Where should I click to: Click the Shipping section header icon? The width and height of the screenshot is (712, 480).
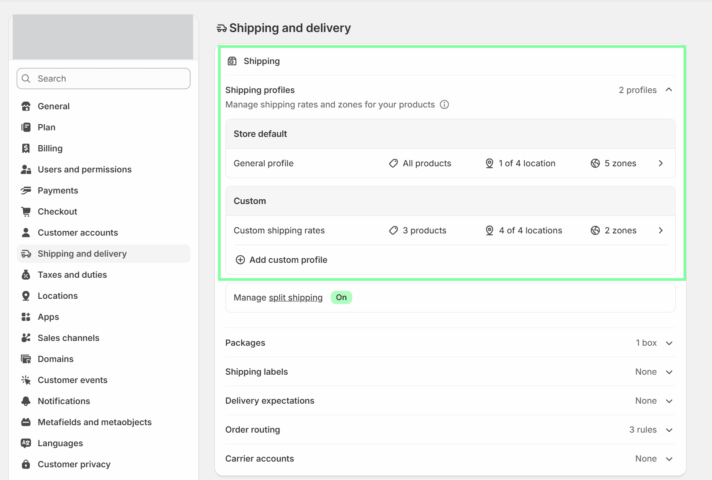tap(232, 61)
